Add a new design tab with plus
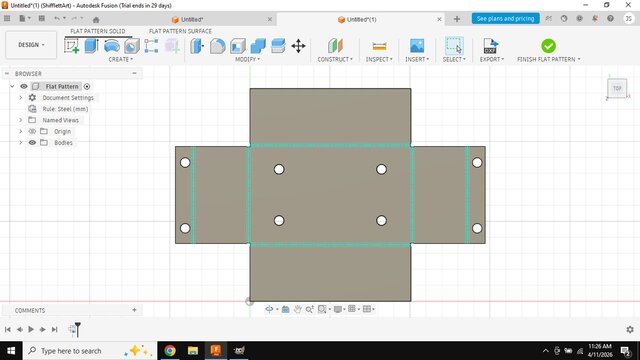 point(457,19)
